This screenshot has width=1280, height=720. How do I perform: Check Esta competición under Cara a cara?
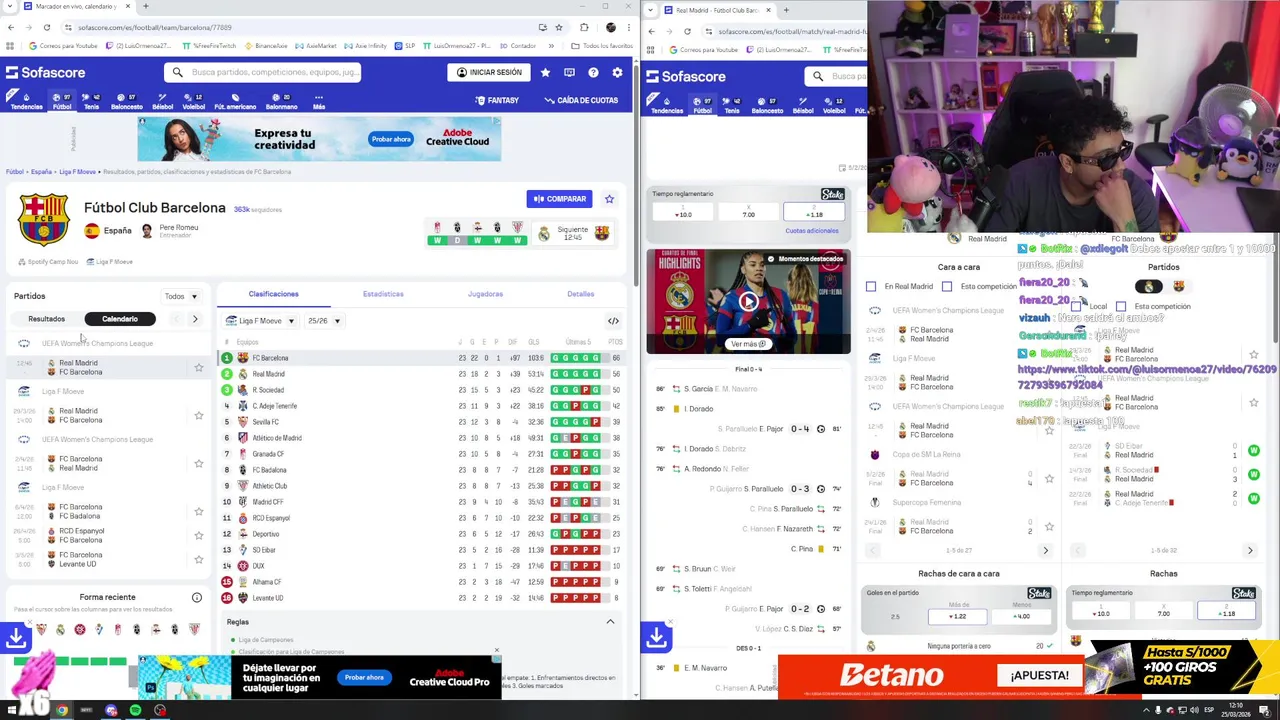pos(947,286)
